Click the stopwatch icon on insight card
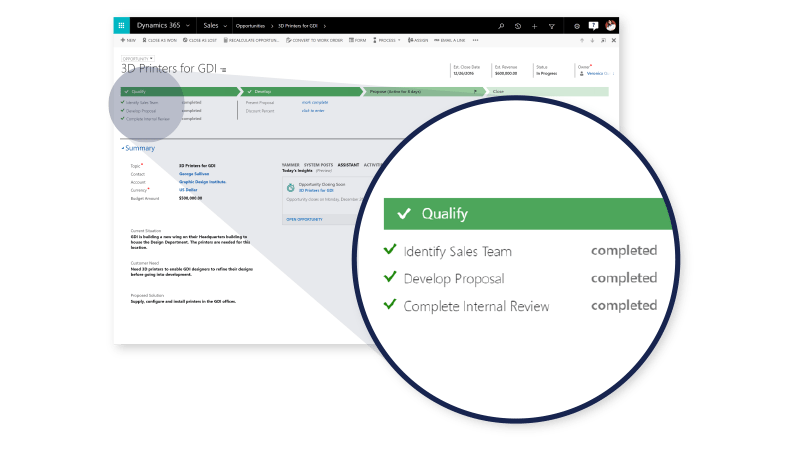800x450 pixels. [x=290, y=188]
